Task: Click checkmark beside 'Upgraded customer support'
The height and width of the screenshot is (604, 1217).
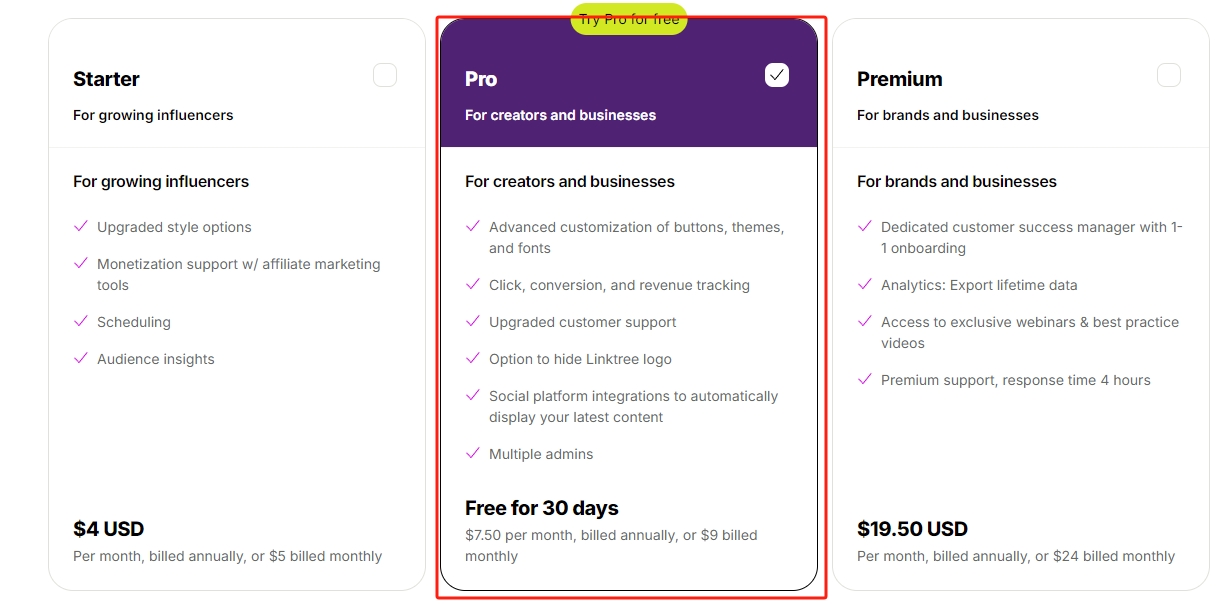Action: [473, 322]
